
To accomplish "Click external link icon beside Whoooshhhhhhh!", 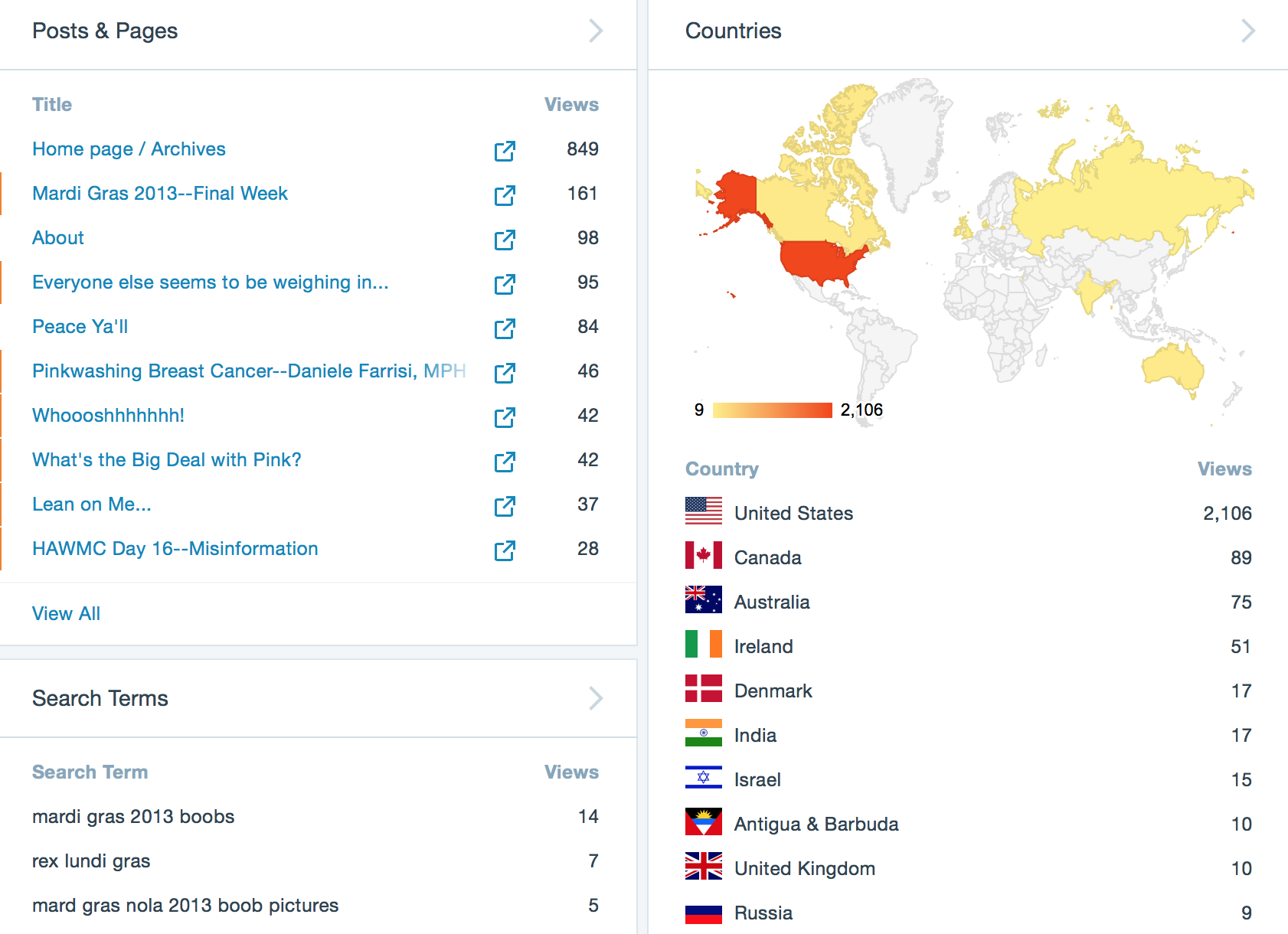I will [x=505, y=417].
